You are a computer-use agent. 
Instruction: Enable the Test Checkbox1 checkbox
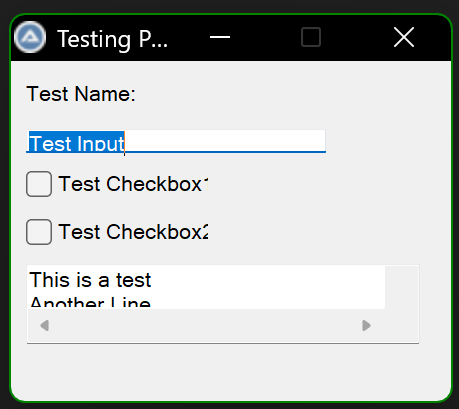pos(39,184)
